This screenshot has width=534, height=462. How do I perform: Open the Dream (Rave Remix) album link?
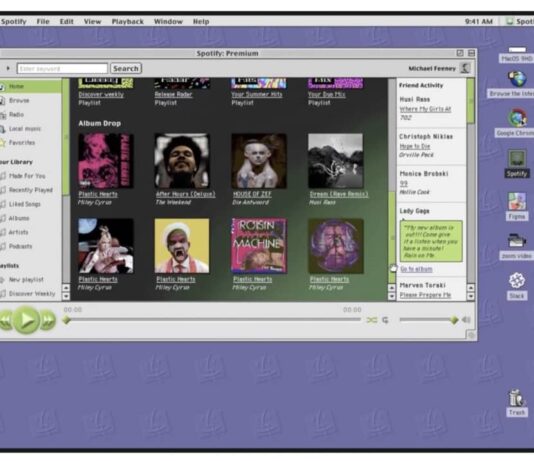[339, 194]
